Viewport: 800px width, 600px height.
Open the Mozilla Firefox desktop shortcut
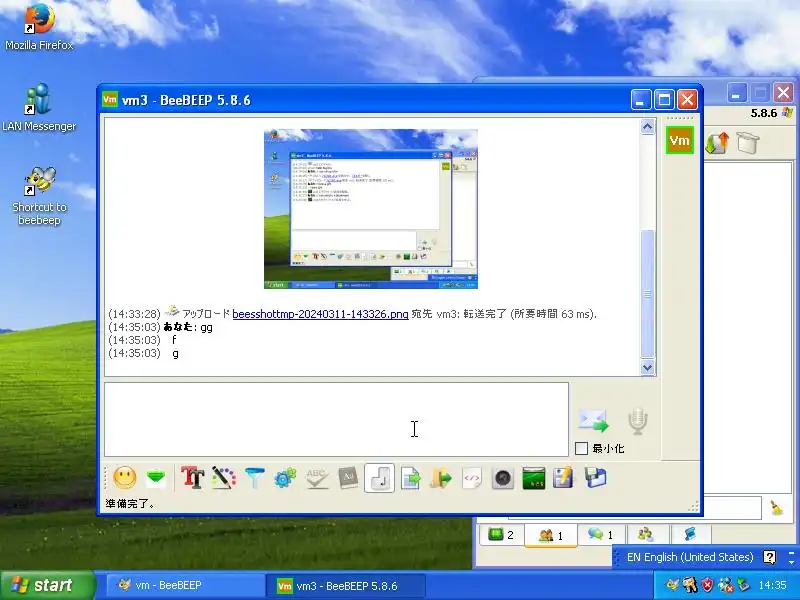point(39,27)
